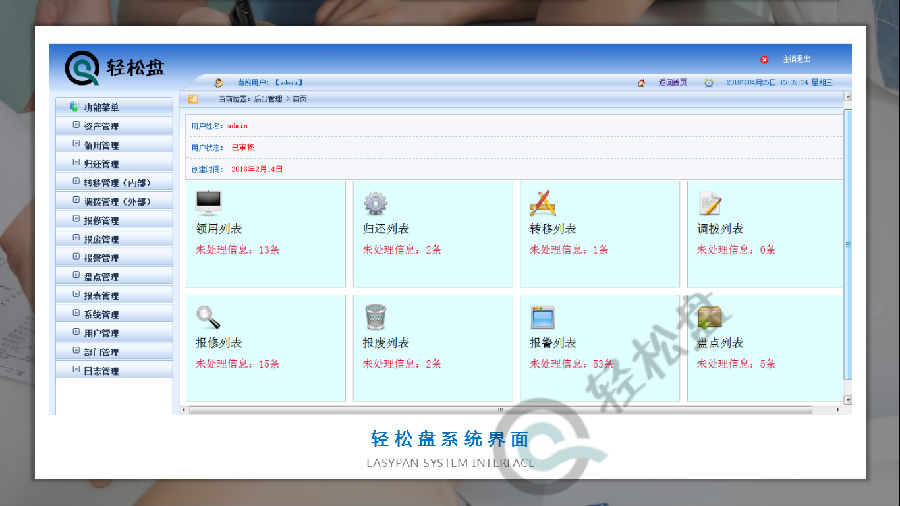900x506 pixels.
Task: Open the 报警列表 window icon
Action: [x=542, y=317]
